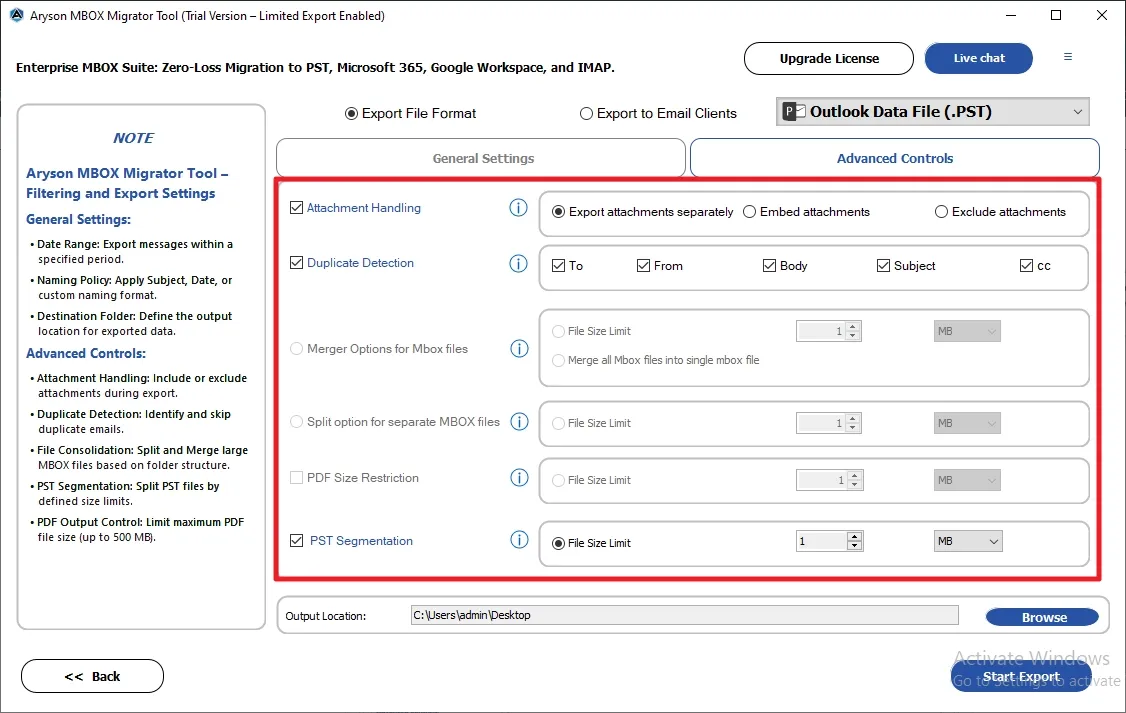Select Export to Email Clients option

(x=586, y=113)
